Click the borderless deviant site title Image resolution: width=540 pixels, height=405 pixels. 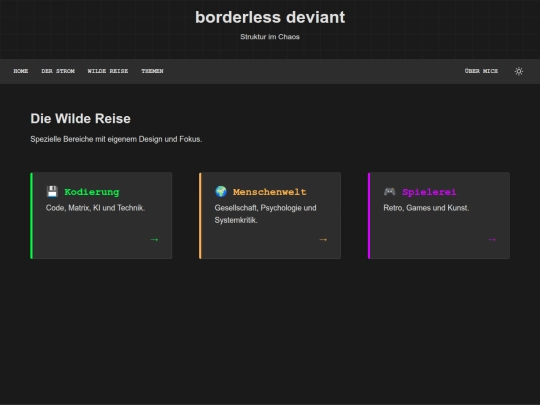pos(270,17)
